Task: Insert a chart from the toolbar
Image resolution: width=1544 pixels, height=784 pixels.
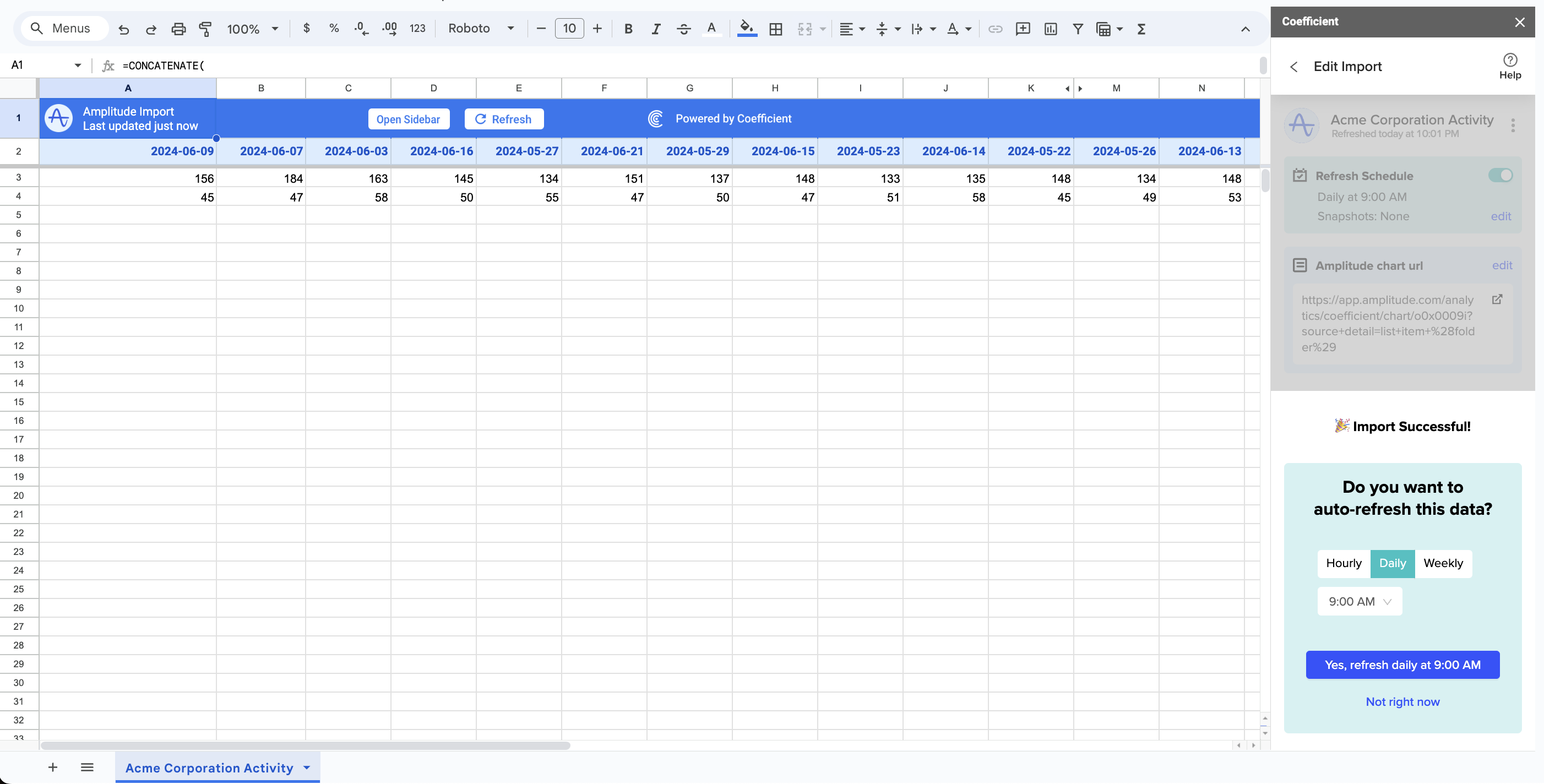Action: (1050, 29)
